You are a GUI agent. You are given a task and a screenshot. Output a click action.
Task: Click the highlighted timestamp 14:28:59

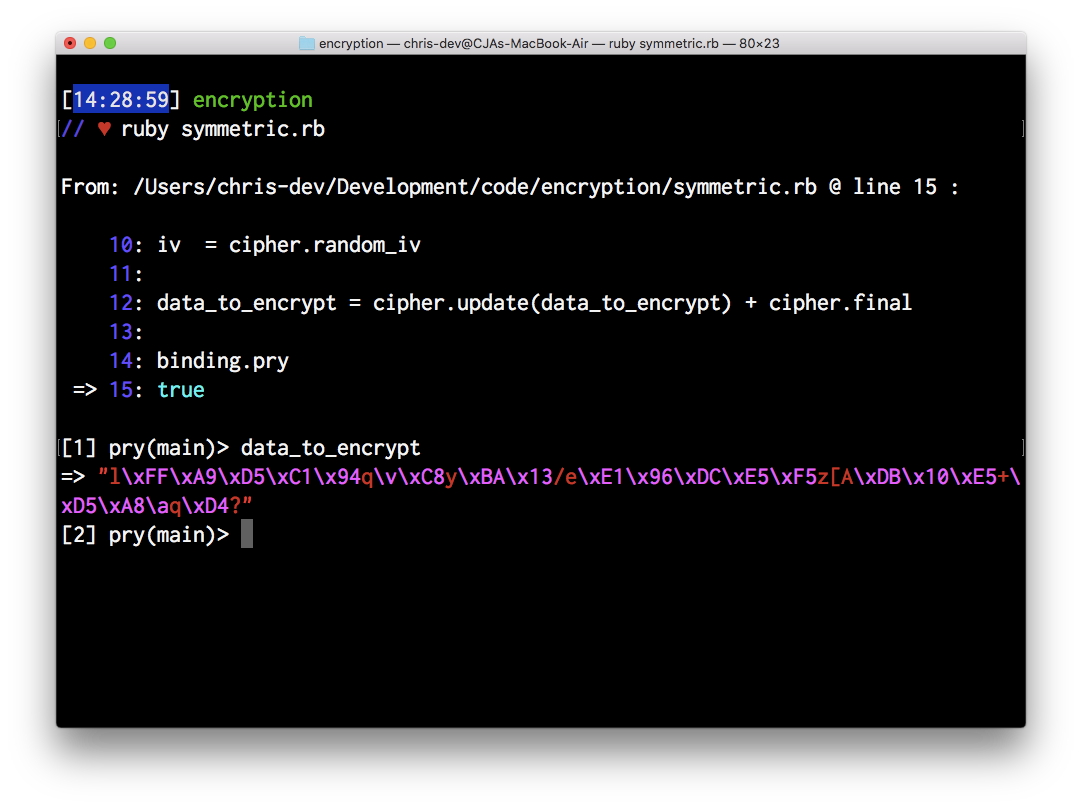(x=121, y=100)
